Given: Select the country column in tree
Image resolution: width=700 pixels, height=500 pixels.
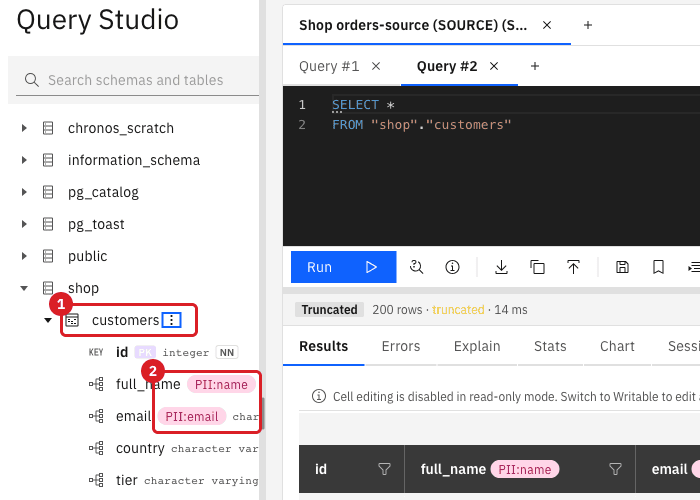Looking at the screenshot, I should 140,448.
